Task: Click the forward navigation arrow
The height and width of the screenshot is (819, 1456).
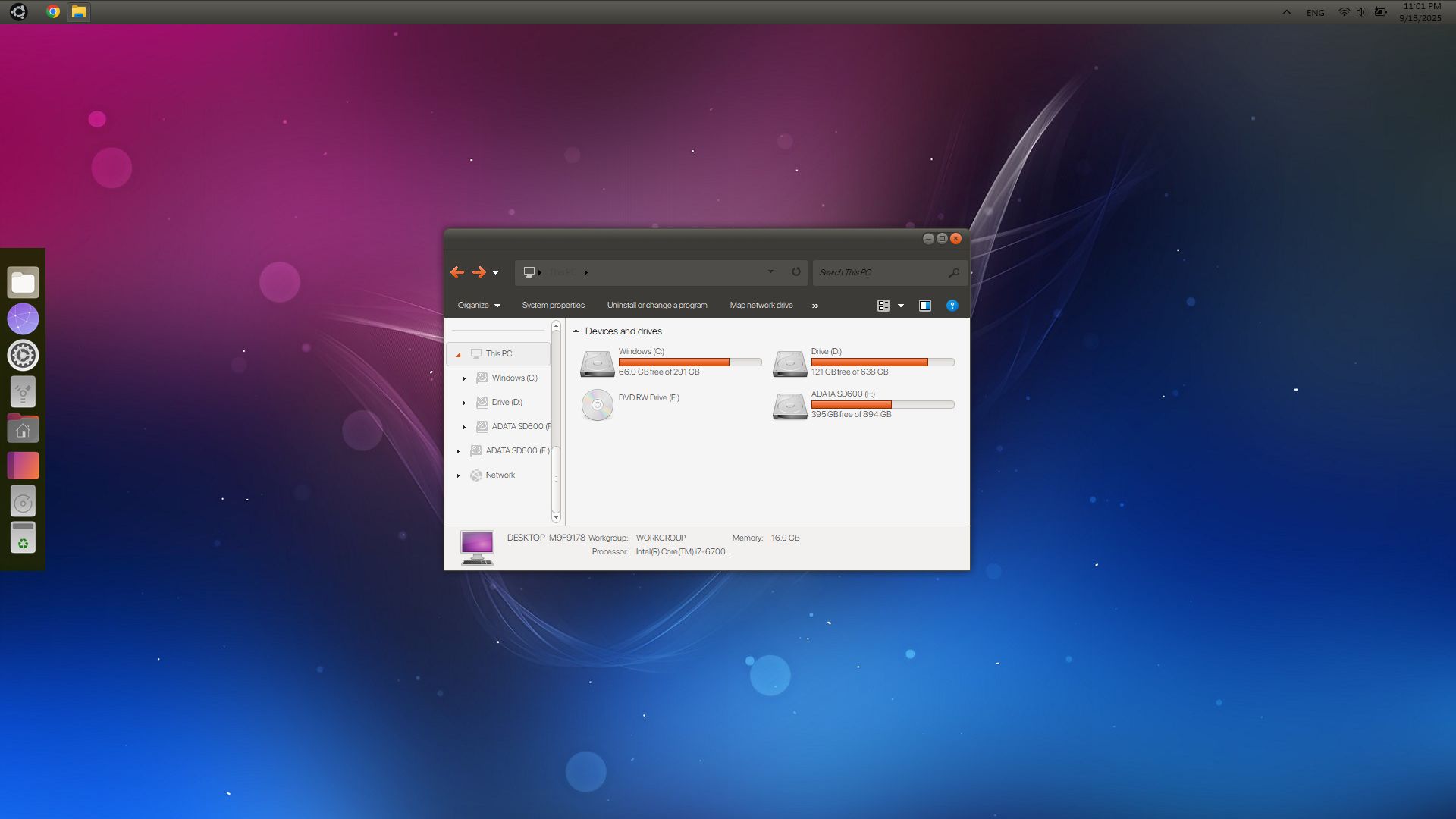Action: pos(479,272)
